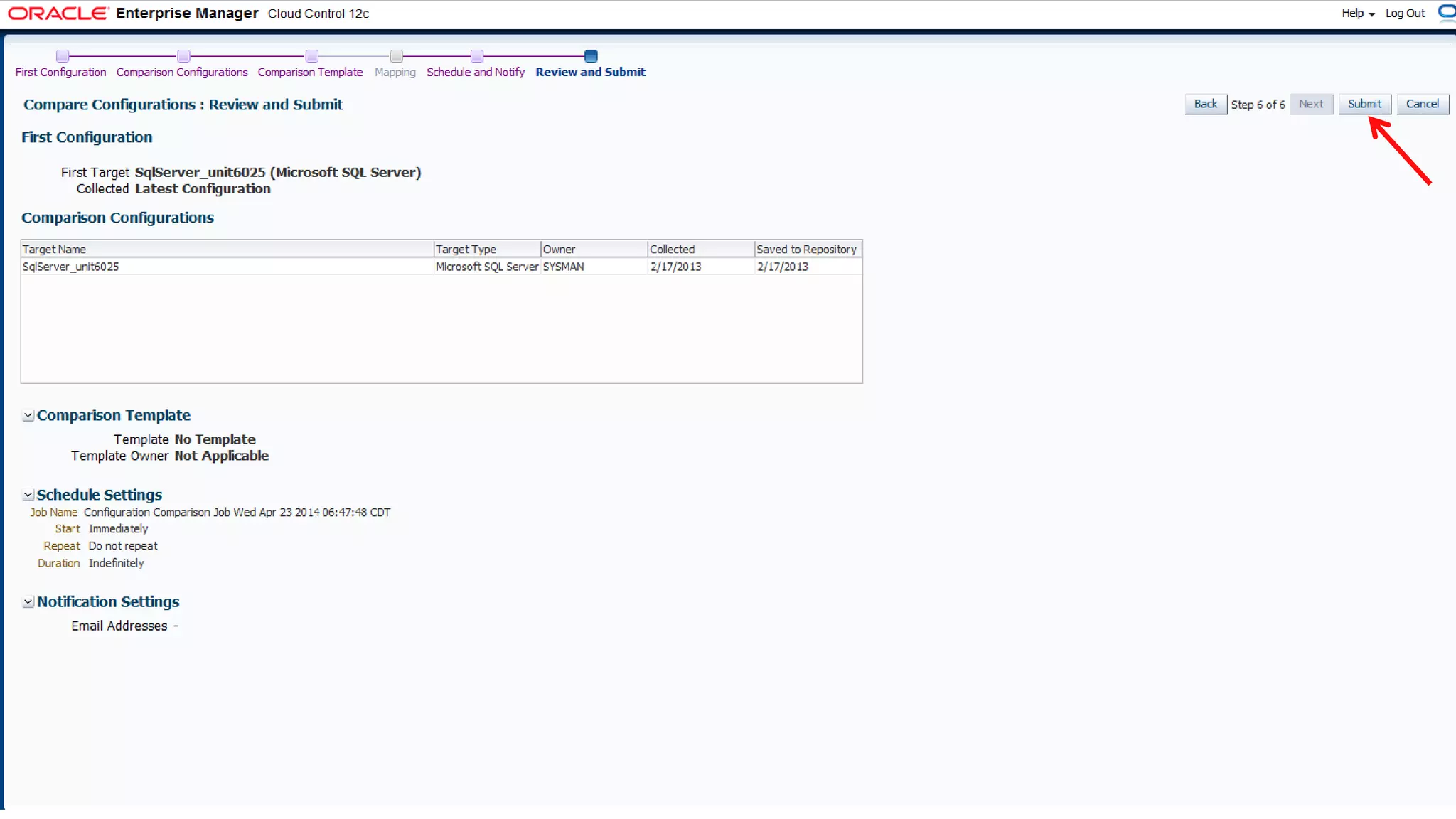1456x819 pixels.
Task: Click the Email Addresses label
Action: point(119,626)
